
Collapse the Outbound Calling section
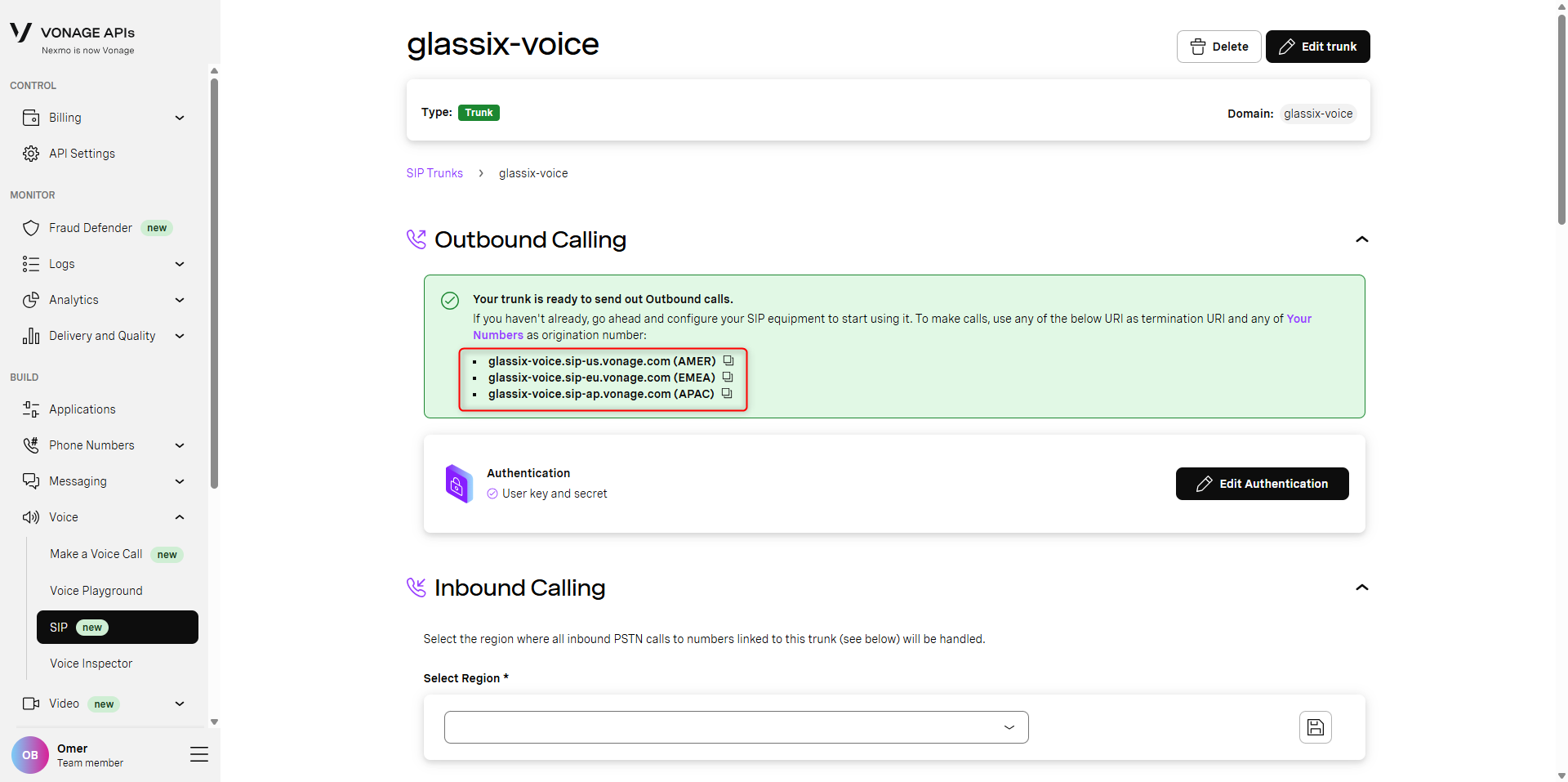pyautogui.click(x=1361, y=239)
